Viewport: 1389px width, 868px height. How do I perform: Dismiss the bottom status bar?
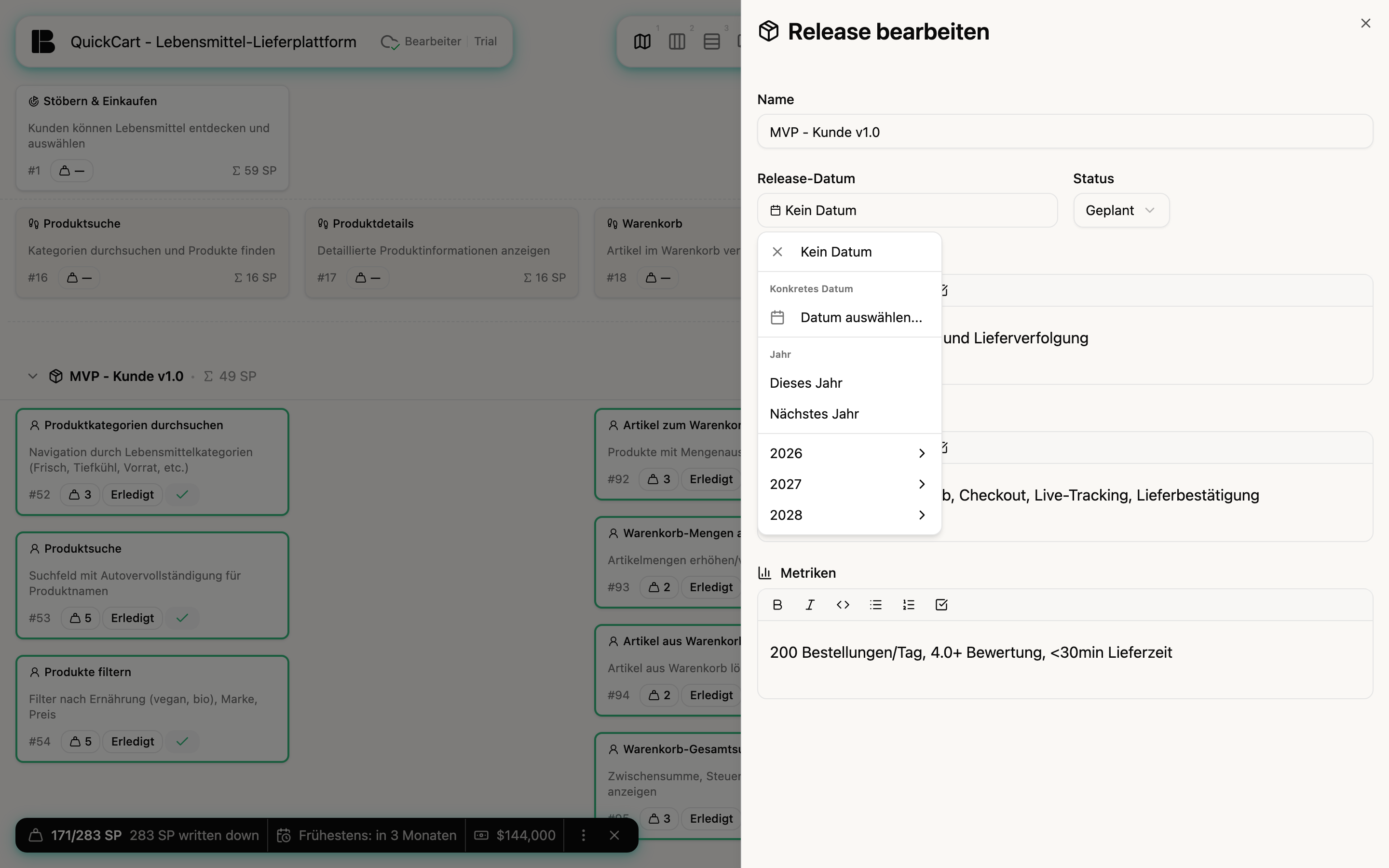(x=614, y=835)
